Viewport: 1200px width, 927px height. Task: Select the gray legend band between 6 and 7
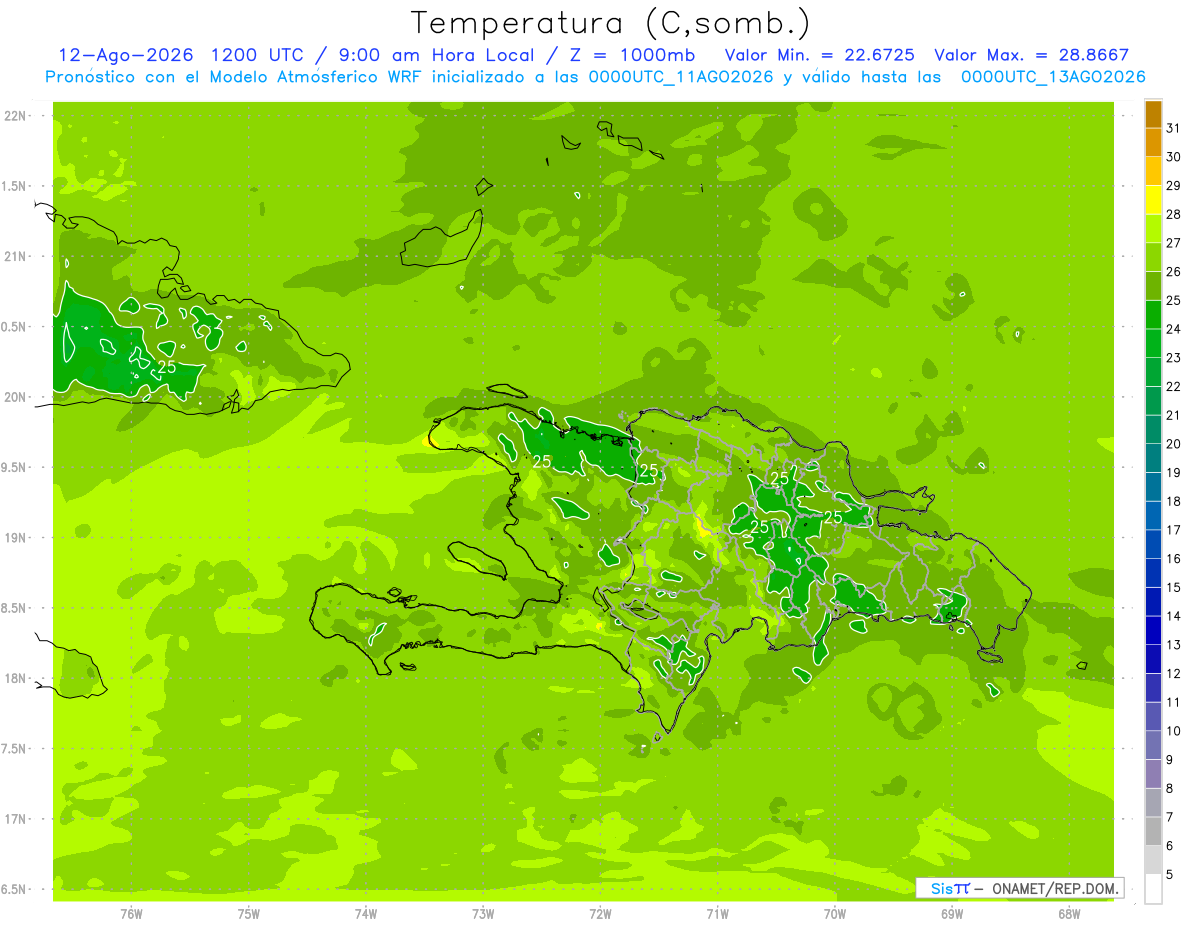pyautogui.click(x=1153, y=832)
